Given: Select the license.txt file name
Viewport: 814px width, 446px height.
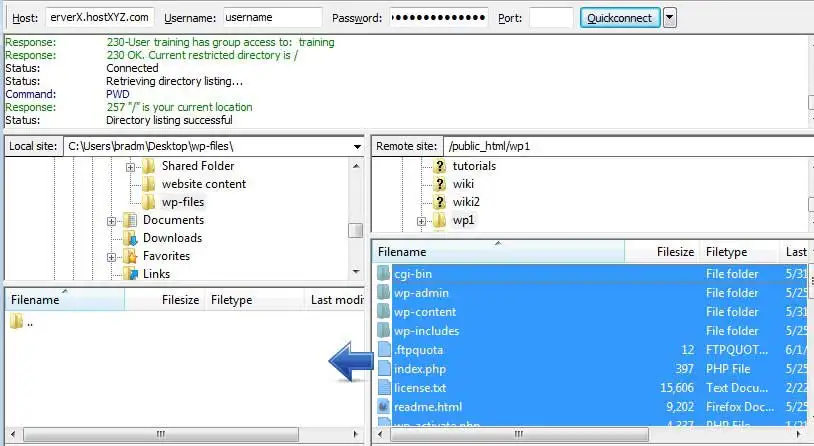Looking at the screenshot, I should 420,388.
